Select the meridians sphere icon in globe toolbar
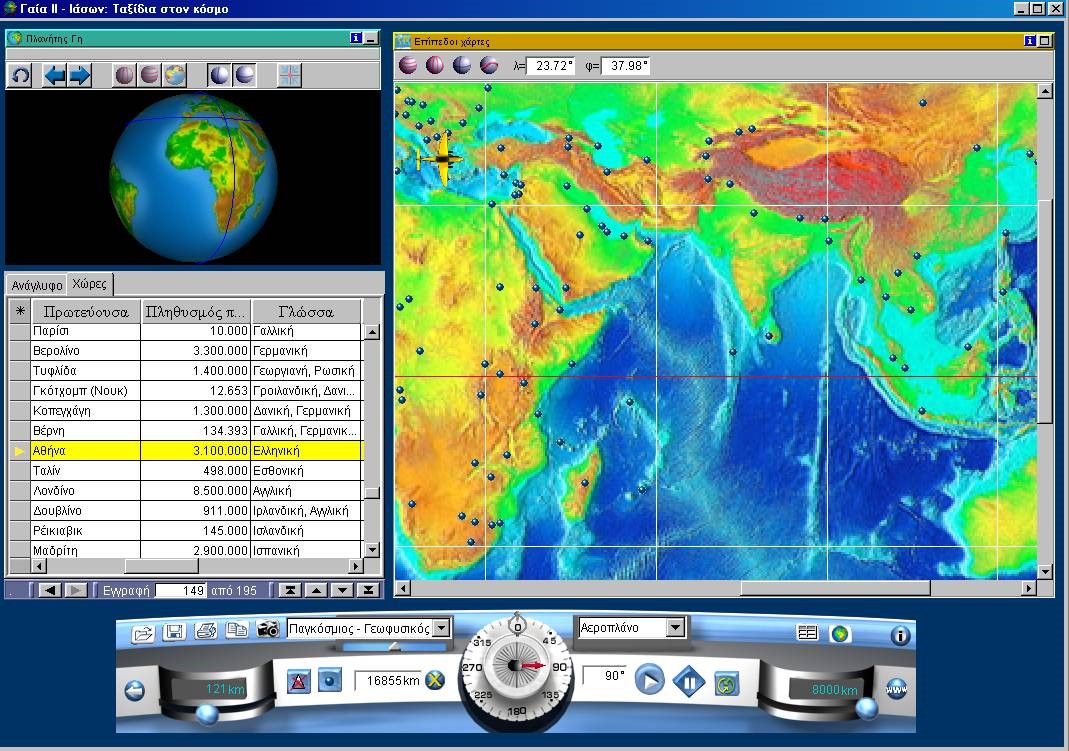 [x=125, y=75]
